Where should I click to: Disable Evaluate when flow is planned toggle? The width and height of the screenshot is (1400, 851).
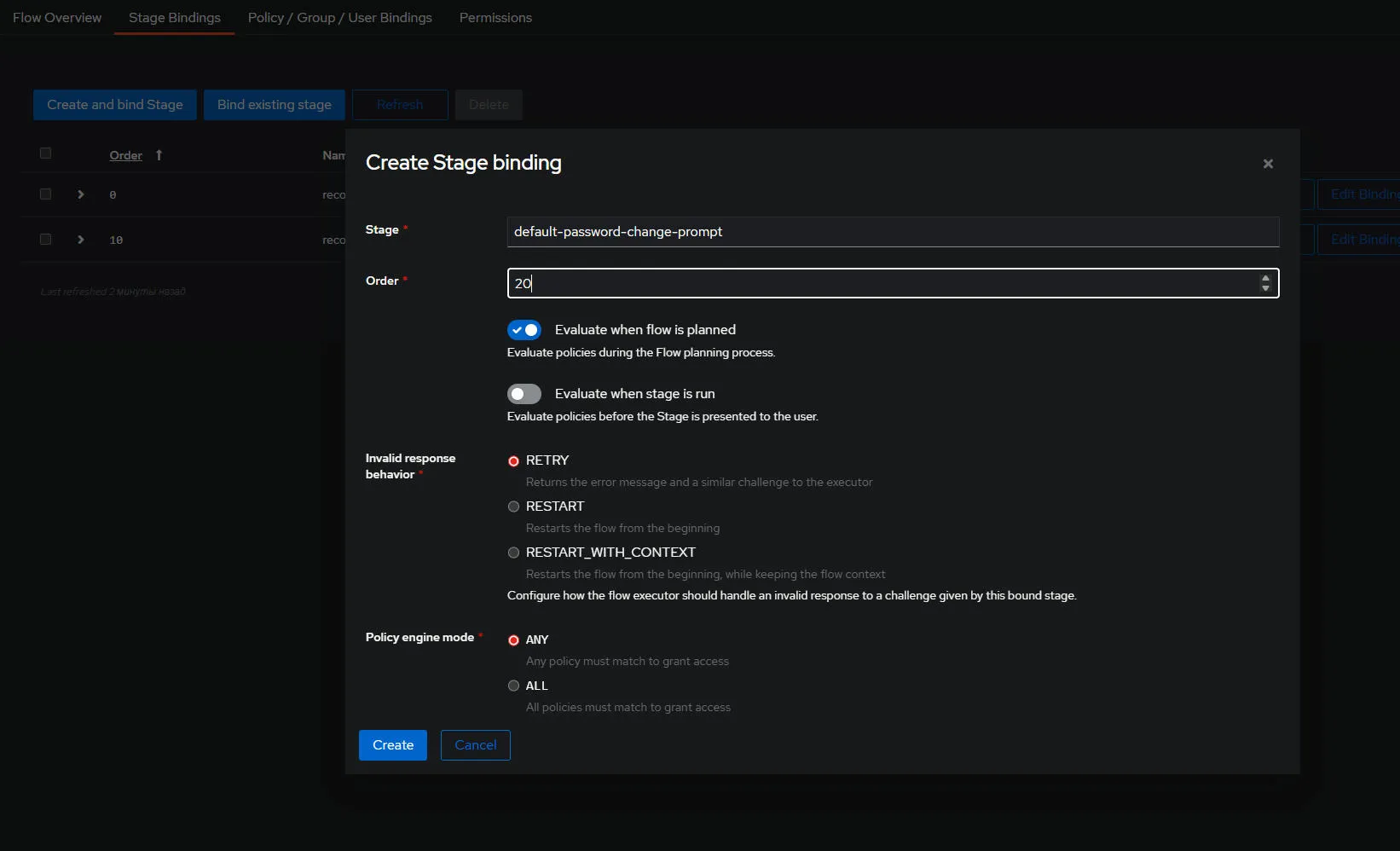[x=524, y=330]
